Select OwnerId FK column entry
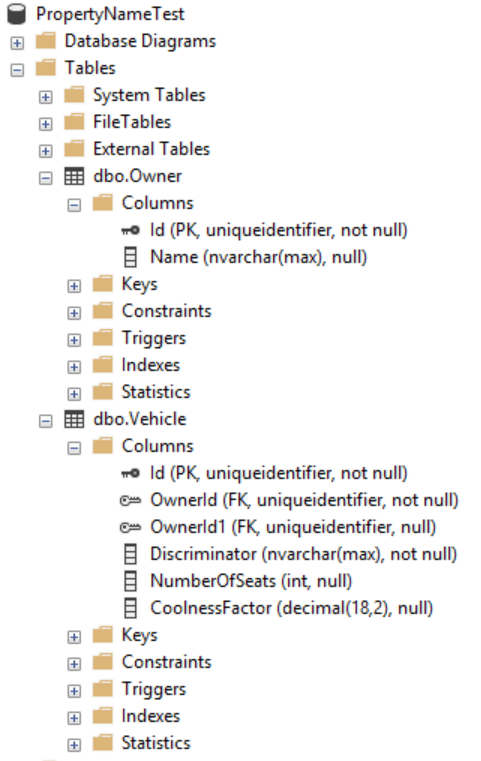This screenshot has width=481, height=761. click(304, 500)
